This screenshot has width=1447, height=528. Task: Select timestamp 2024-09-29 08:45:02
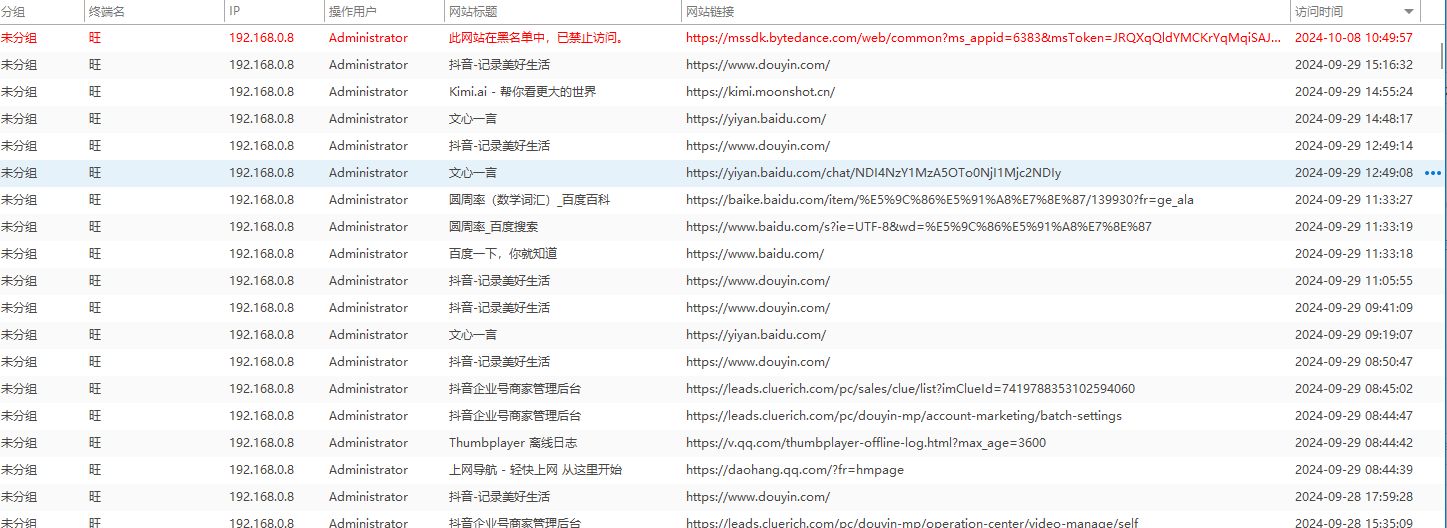coord(1353,389)
